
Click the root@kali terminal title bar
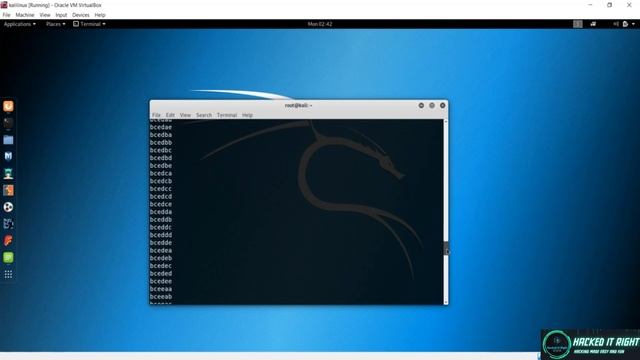point(299,105)
